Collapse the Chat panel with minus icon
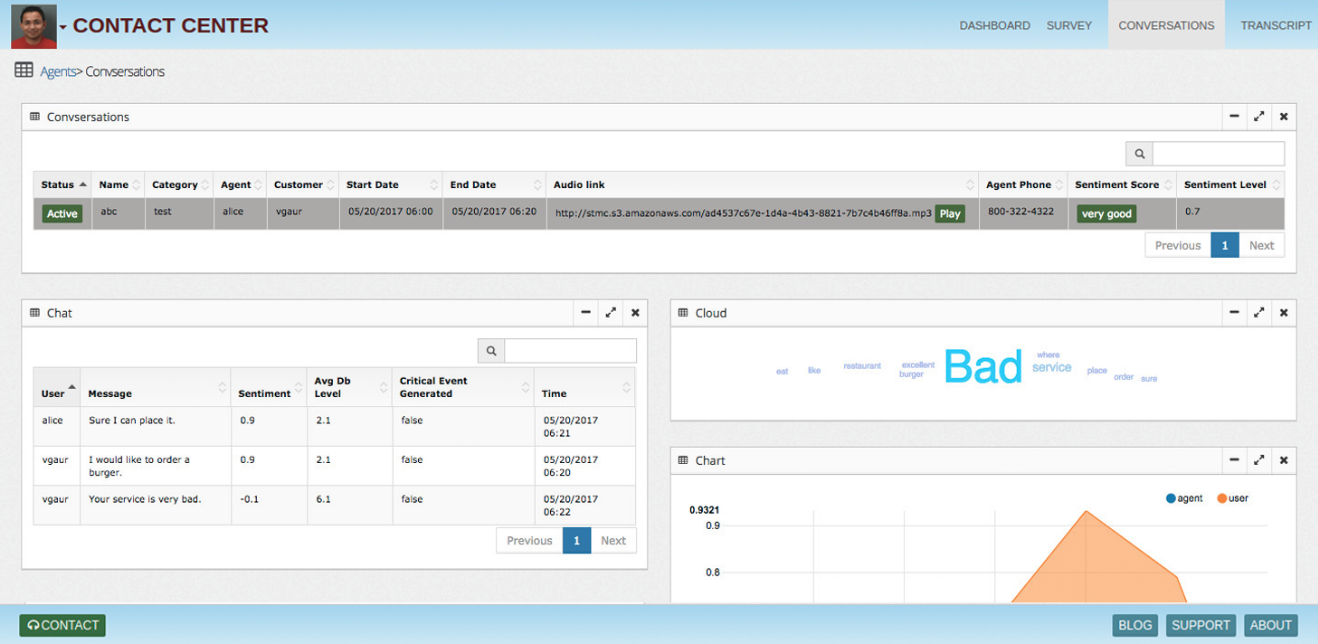 pos(586,313)
